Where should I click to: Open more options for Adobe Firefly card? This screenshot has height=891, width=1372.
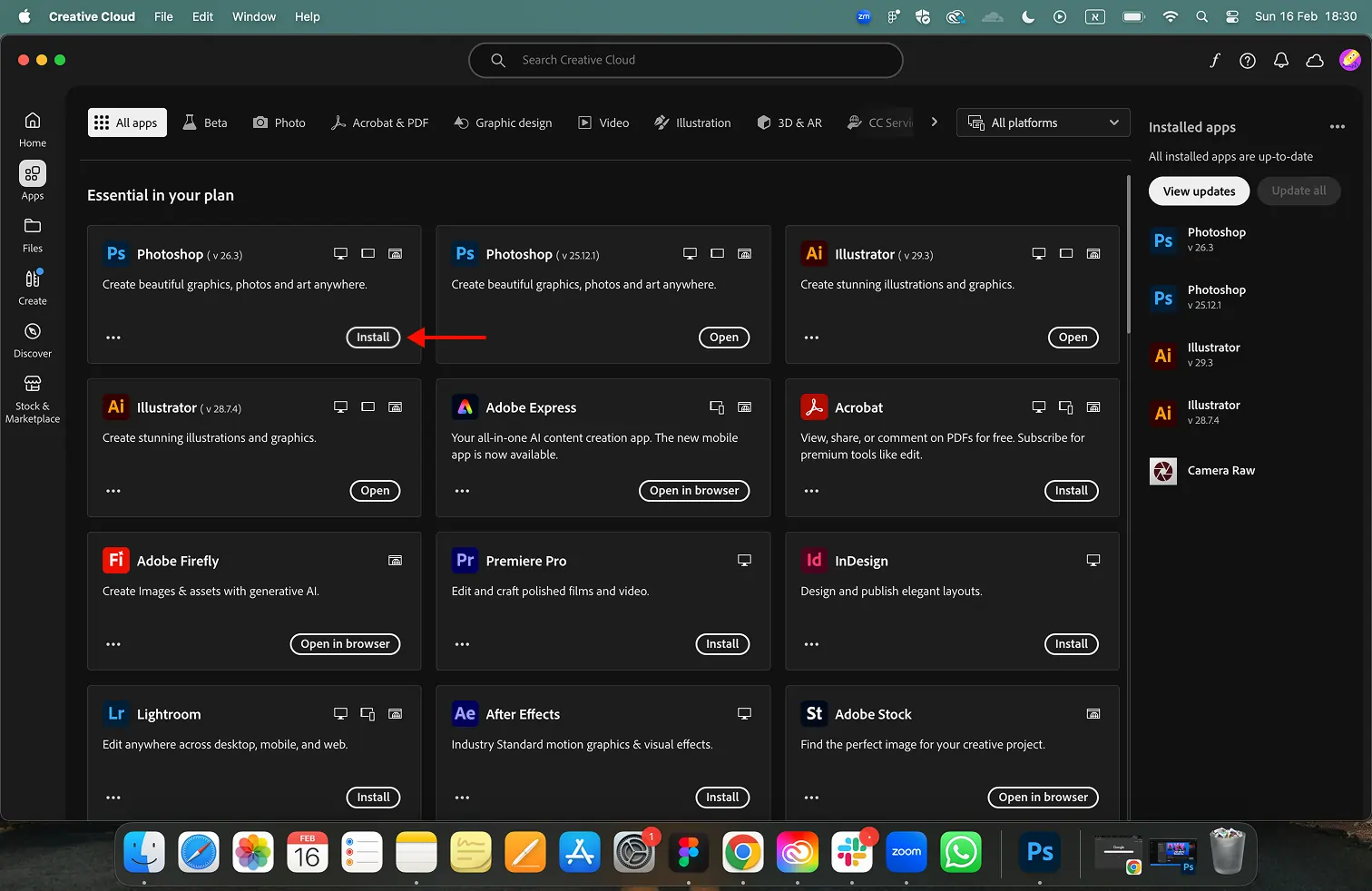tap(113, 644)
